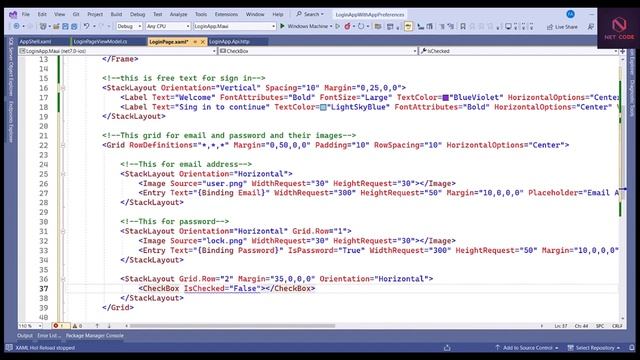Collapse the StackLayout block at line 36
The width and height of the screenshot is (640, 360).
63,279
